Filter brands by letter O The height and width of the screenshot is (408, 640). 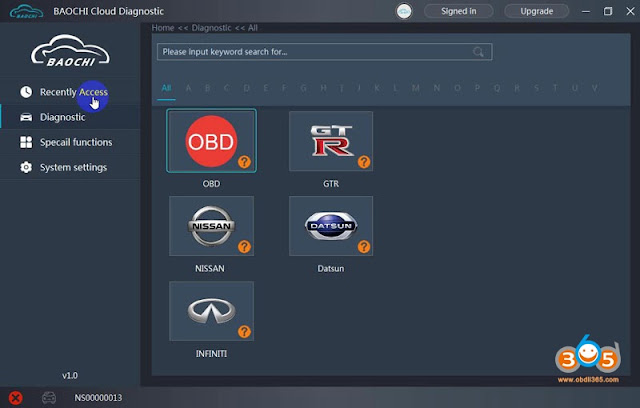click(x=457, y=88)
